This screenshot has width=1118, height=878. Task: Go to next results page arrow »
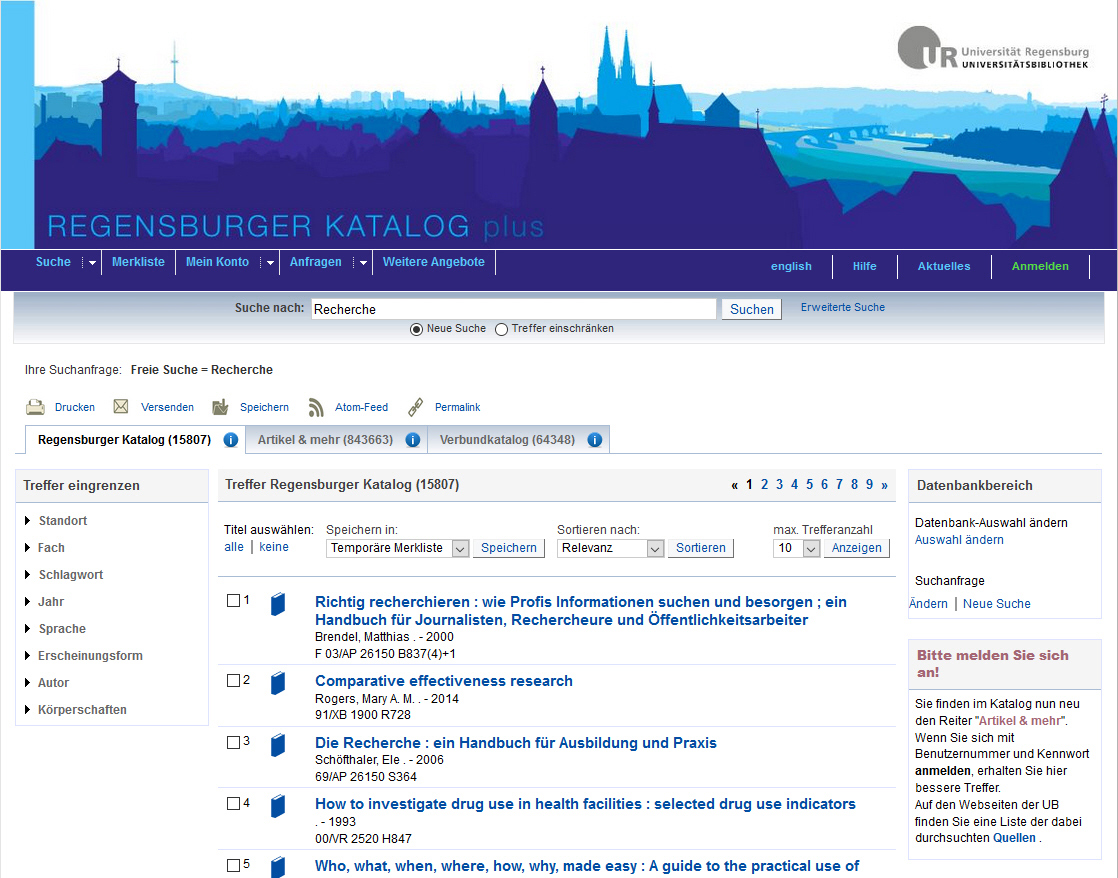tap(884, 485)
